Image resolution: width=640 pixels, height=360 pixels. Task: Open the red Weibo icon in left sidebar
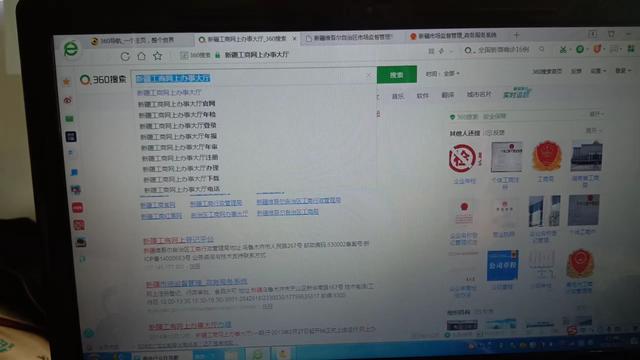(x=68, y=100)
